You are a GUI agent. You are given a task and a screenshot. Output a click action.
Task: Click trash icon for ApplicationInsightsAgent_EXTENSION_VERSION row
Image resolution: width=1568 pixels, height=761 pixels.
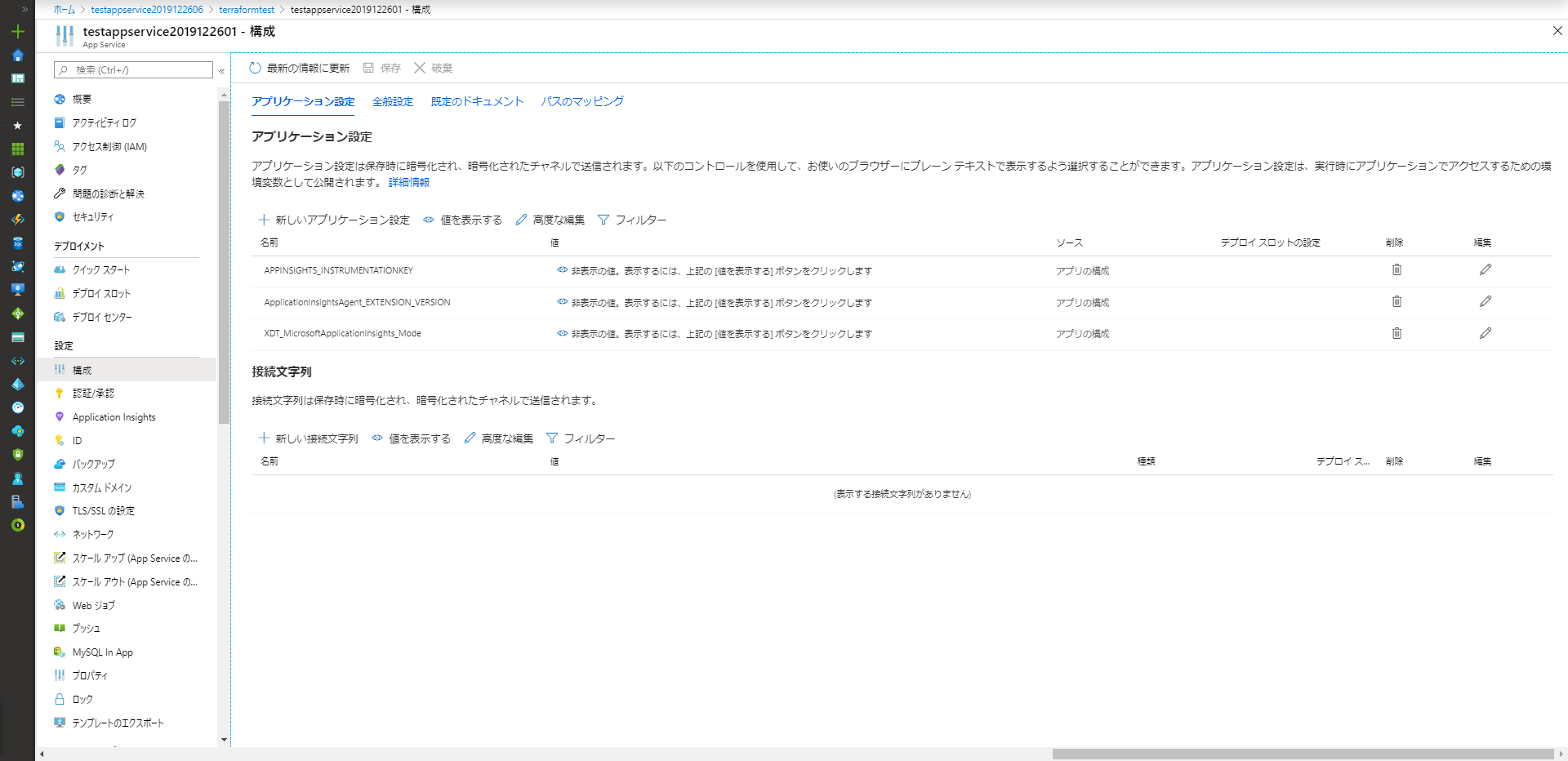(1396, 302)
